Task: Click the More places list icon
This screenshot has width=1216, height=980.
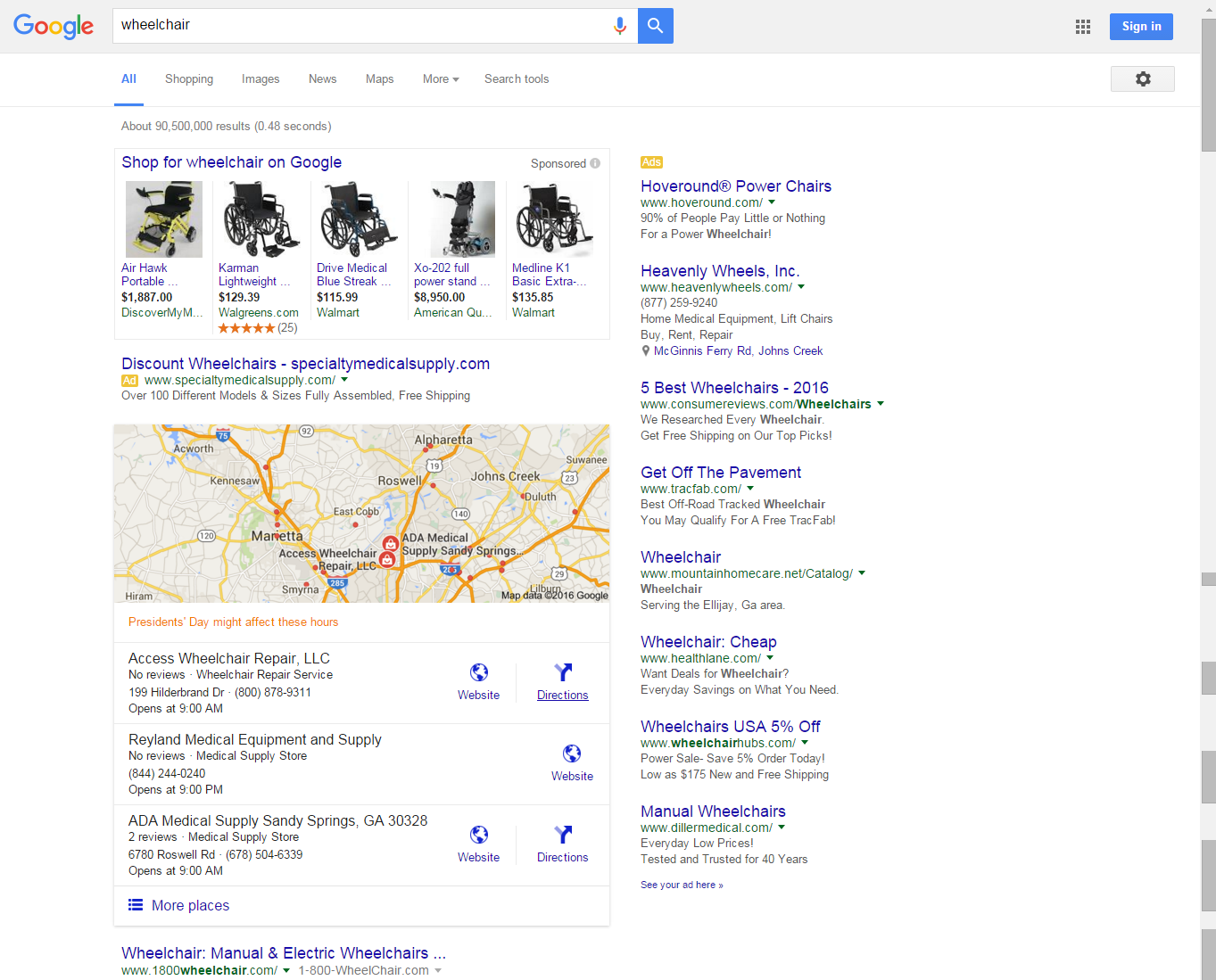Action: point(136,905)
